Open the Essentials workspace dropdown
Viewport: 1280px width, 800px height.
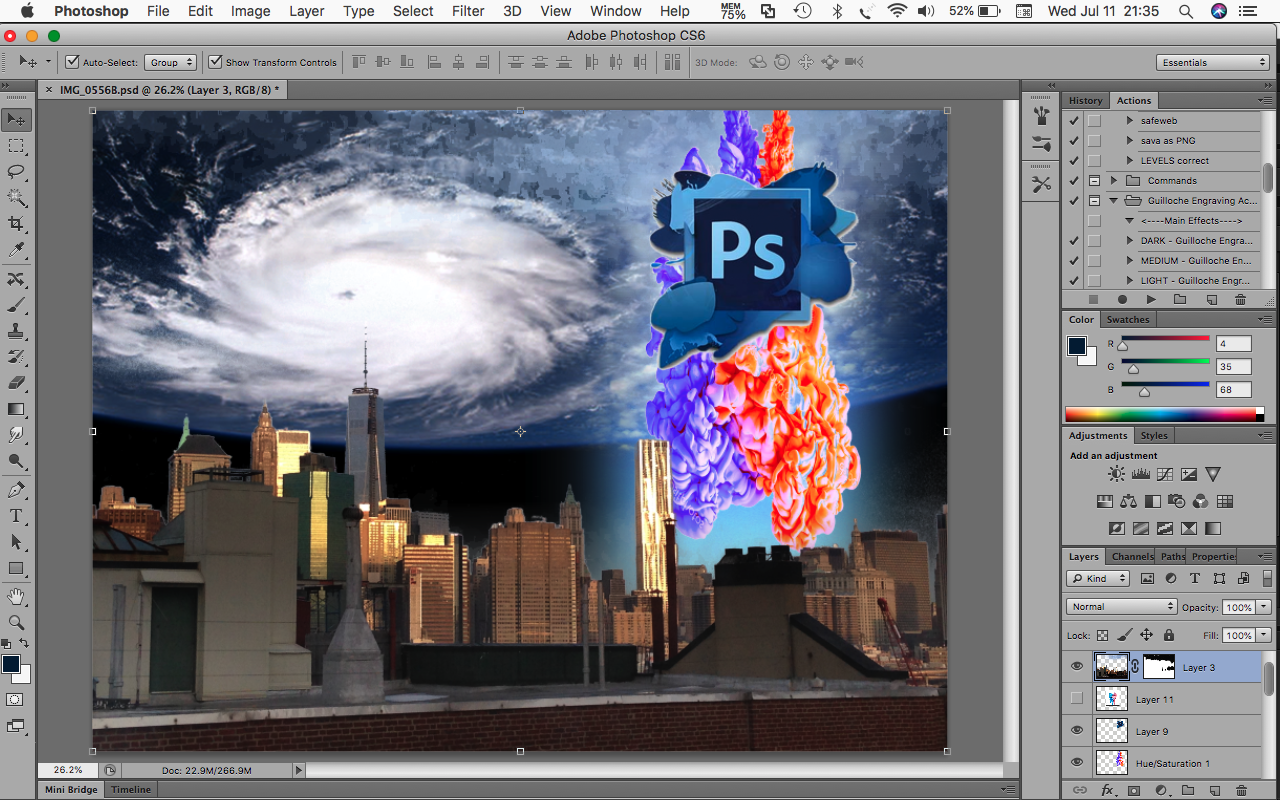[x=1214, y=62]
